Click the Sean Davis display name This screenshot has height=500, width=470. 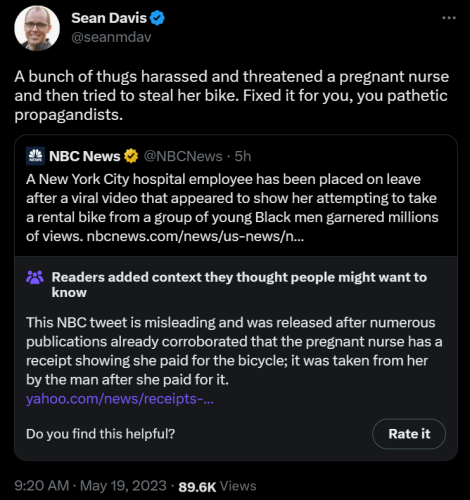(x=109, y=18)
